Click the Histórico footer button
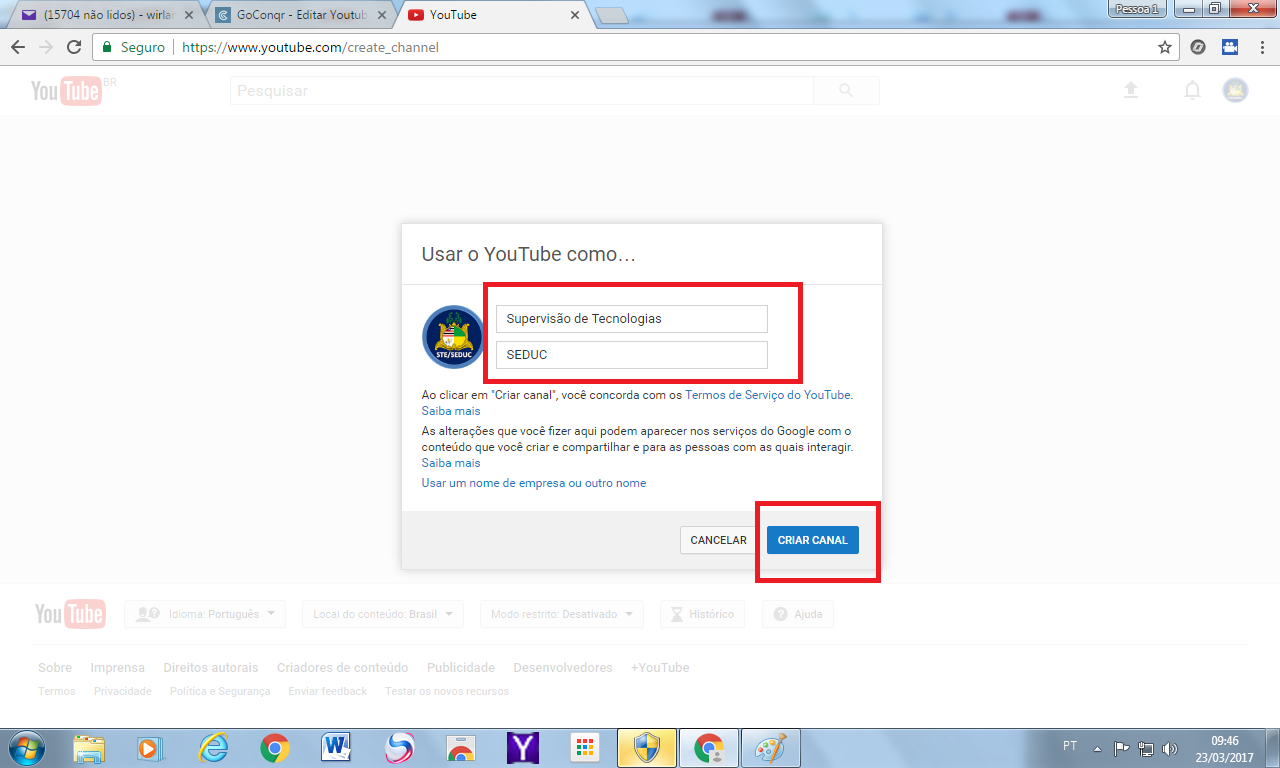1280x768 pixels. click(703, 614)
